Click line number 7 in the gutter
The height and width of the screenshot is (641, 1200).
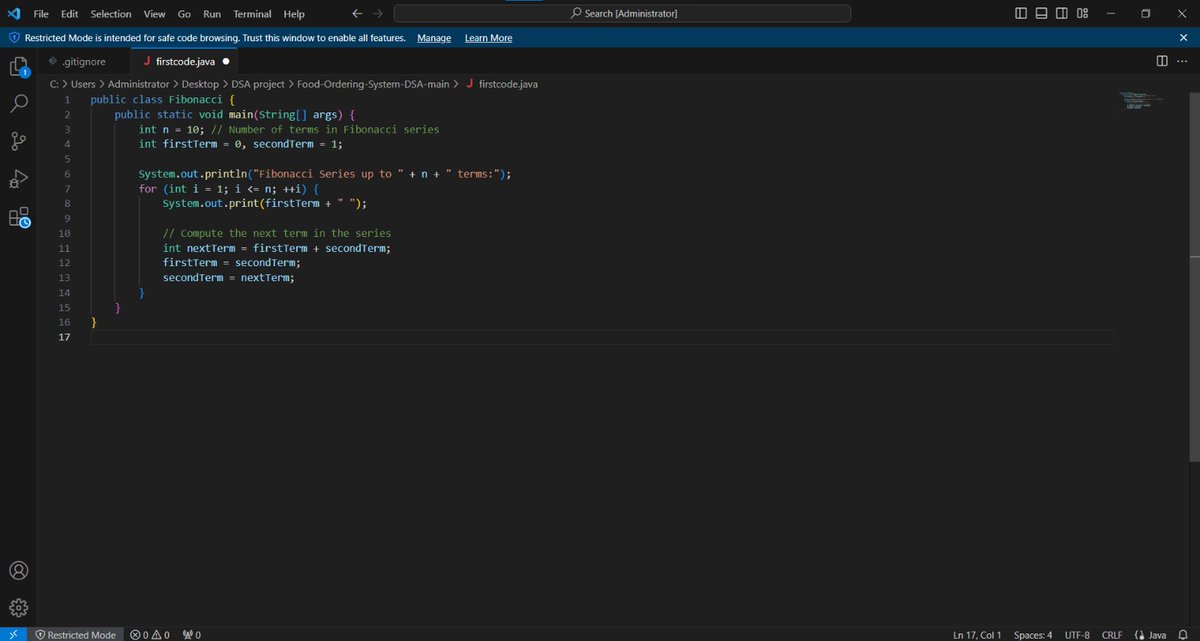(66, 189)
